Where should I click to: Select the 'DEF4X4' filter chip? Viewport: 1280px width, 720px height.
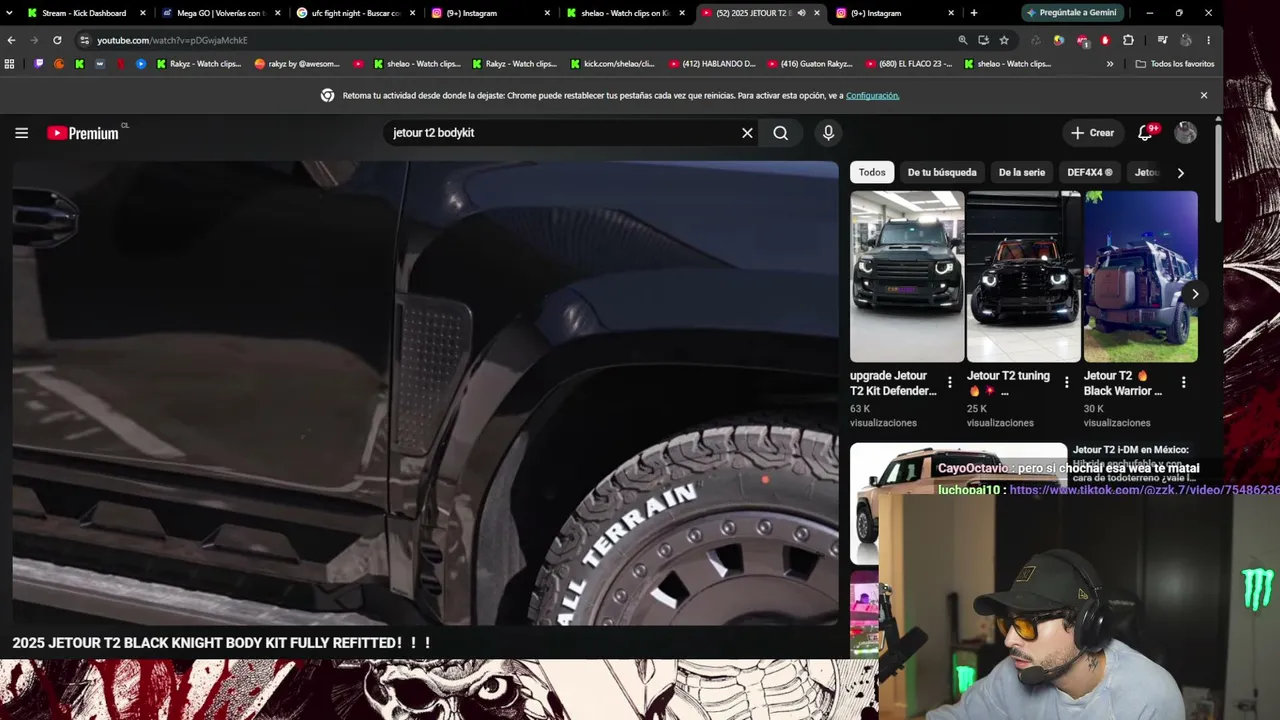(x=1090, y=173)
